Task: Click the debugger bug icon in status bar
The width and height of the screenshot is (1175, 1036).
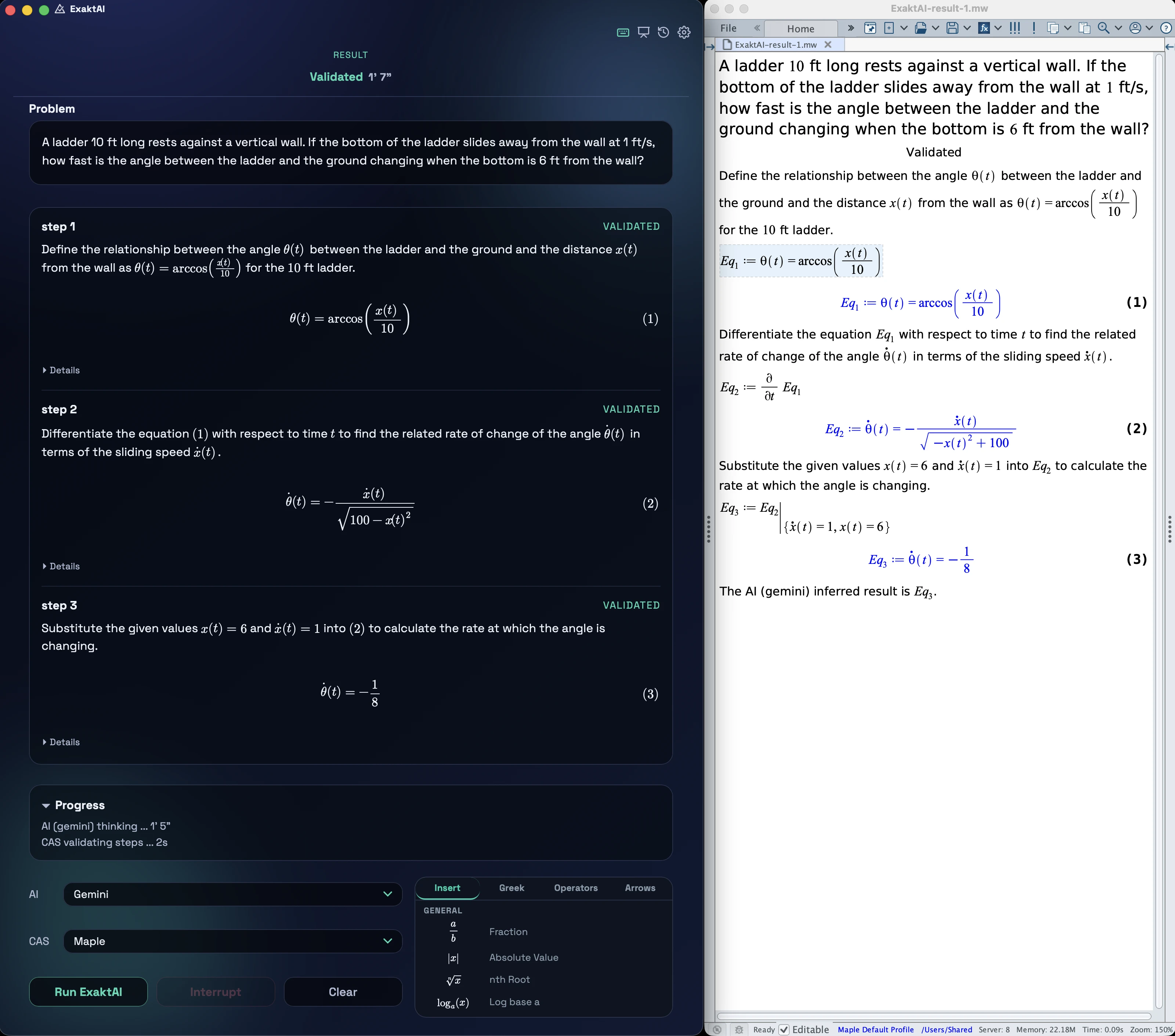Action: [739, 1030]
